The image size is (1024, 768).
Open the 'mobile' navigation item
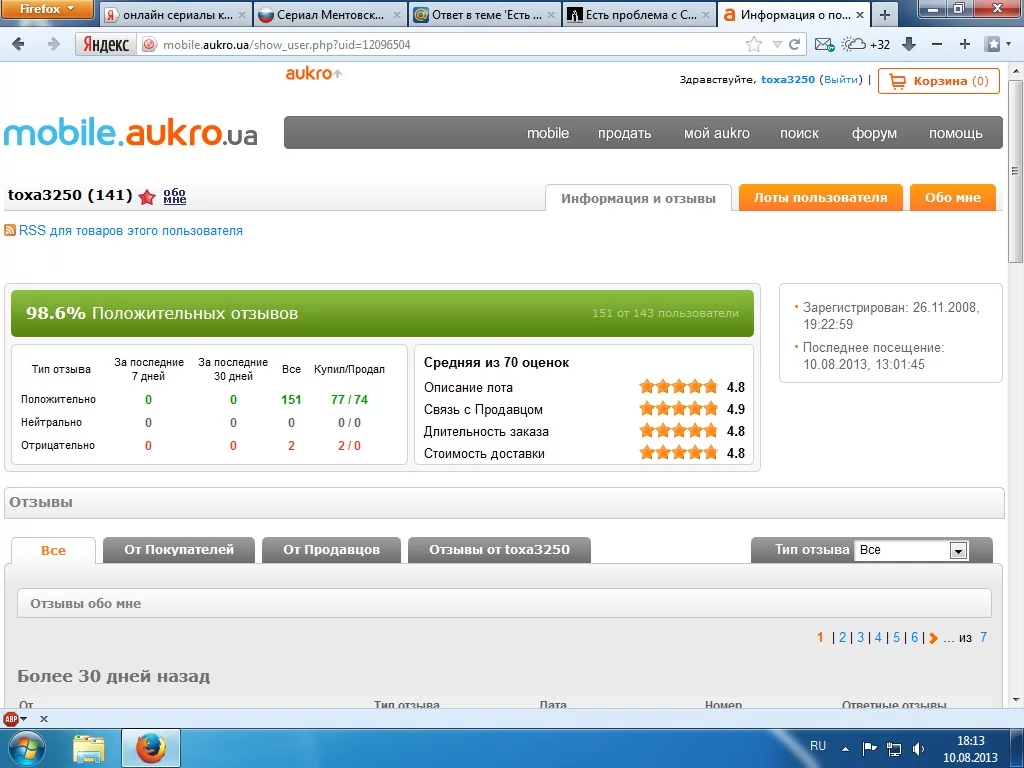(x=548, y=133)
